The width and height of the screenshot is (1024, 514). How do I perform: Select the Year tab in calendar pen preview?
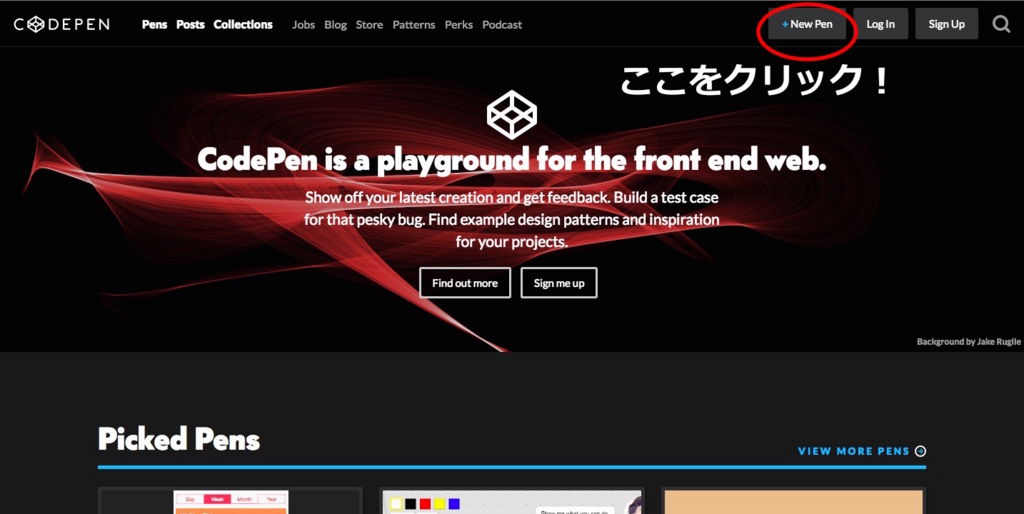(272, 499)
